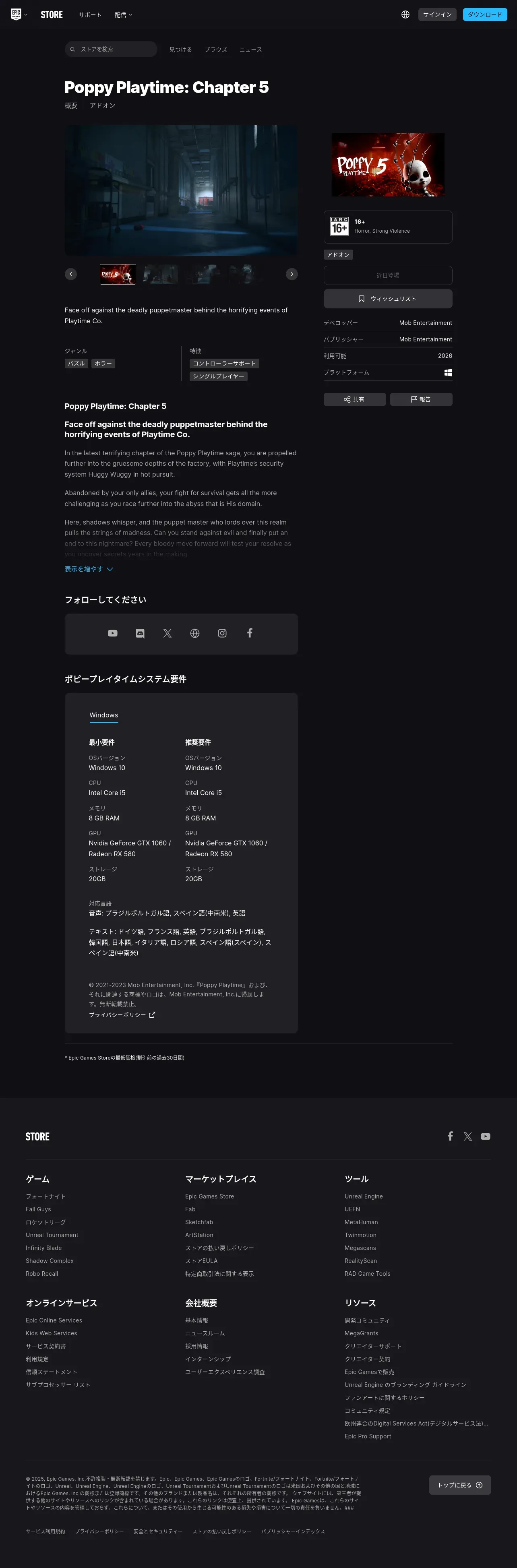Viewport: 517px width, 1568px height.
Task: Click the search magnifier icon
Action: (x=72, y=49)
